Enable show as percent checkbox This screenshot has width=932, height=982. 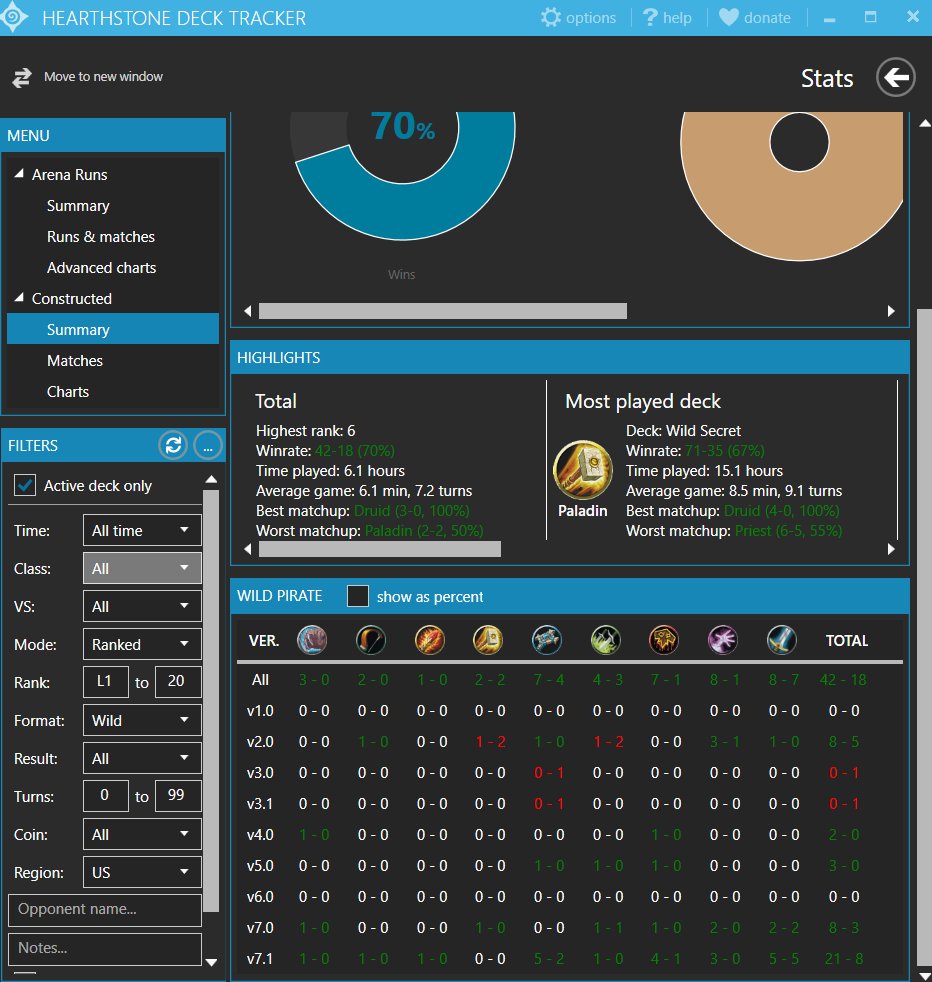tap(358, 596)
